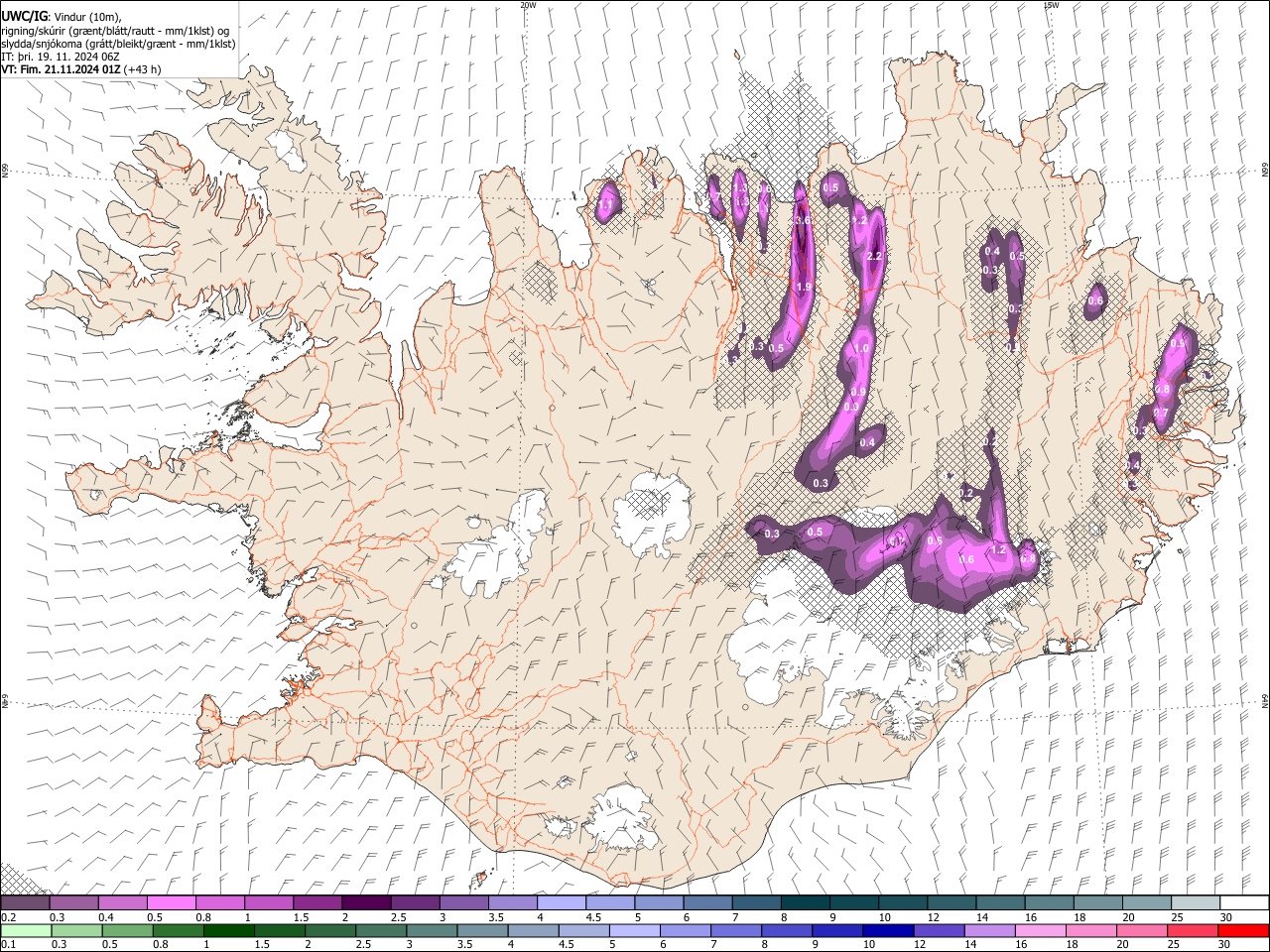Click the lower legend swatch between 0.1 and 0.3
The image size is (1270, 952).
point(26,930)
